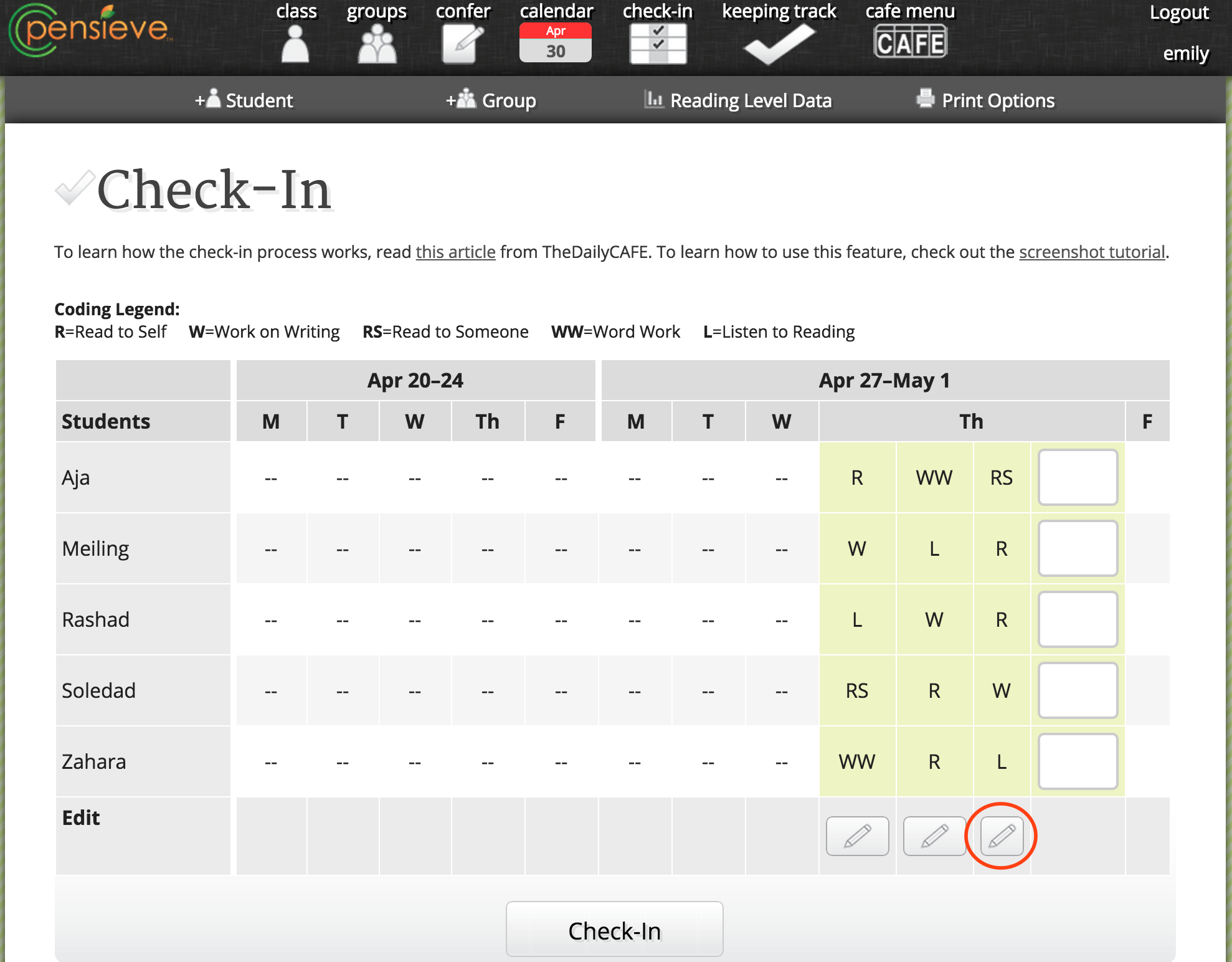1232x962 pixels.
Task: Click Soledad's empty check-in field
Action: [1078, 690]
